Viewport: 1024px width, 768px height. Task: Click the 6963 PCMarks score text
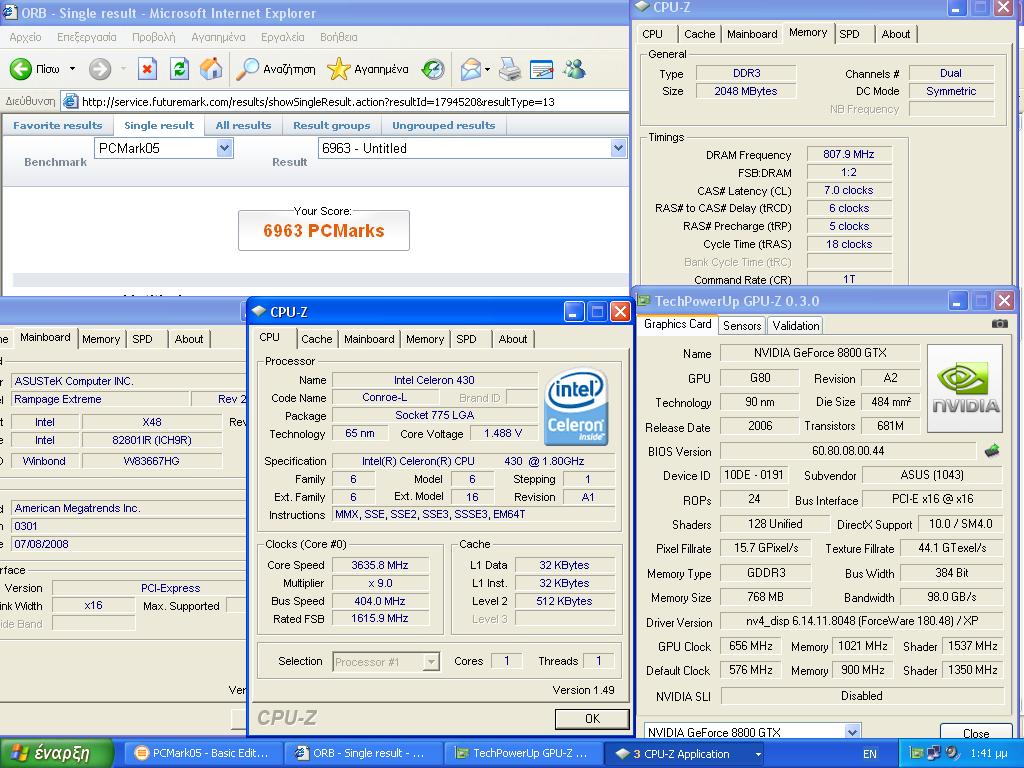tap(324, 231)
